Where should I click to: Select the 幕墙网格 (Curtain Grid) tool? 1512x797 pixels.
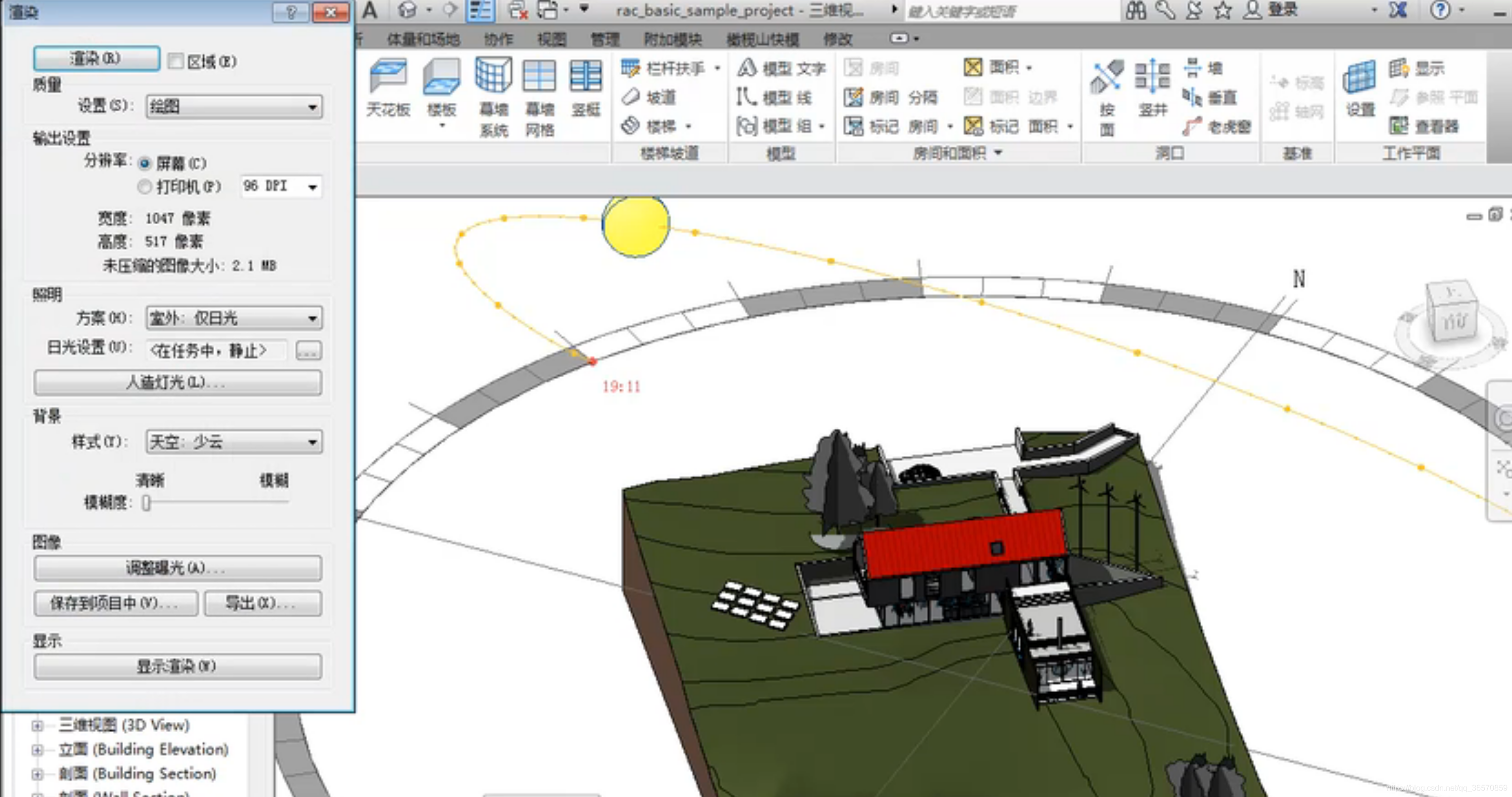click(539, 76)
